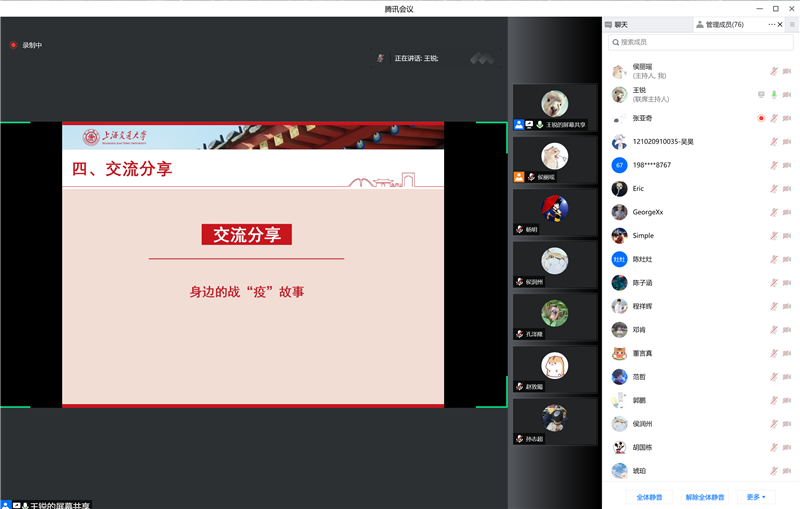Switch to the 聊天 chat tab

point(617,24)
